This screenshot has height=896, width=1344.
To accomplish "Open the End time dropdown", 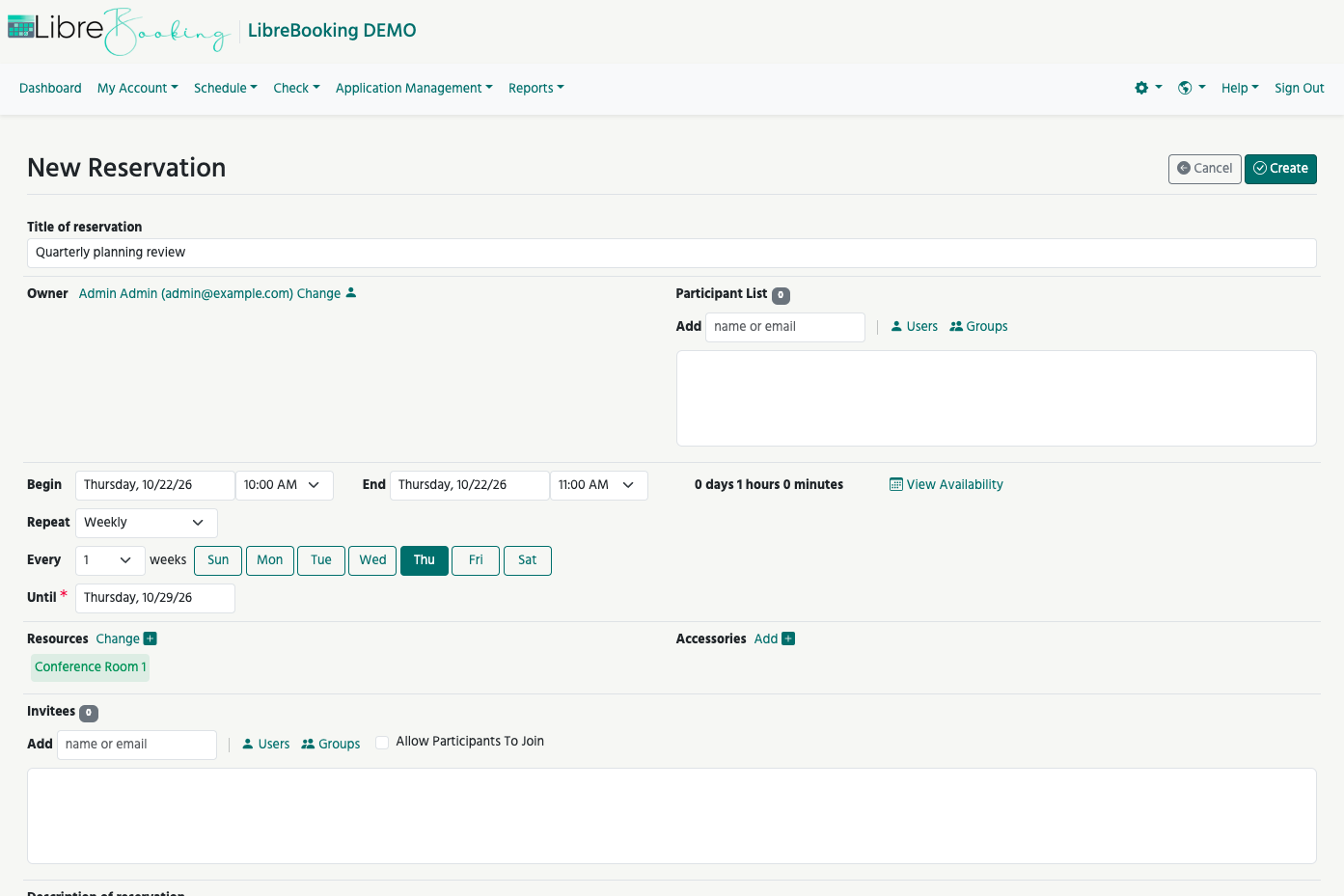I will (599, 485).
